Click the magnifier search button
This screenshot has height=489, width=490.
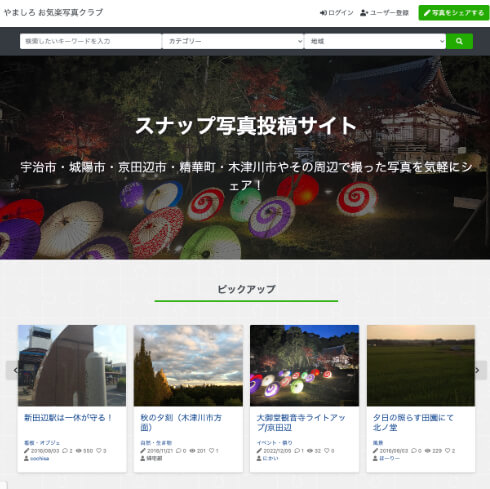pyautogui.click(x=459, y=41)
